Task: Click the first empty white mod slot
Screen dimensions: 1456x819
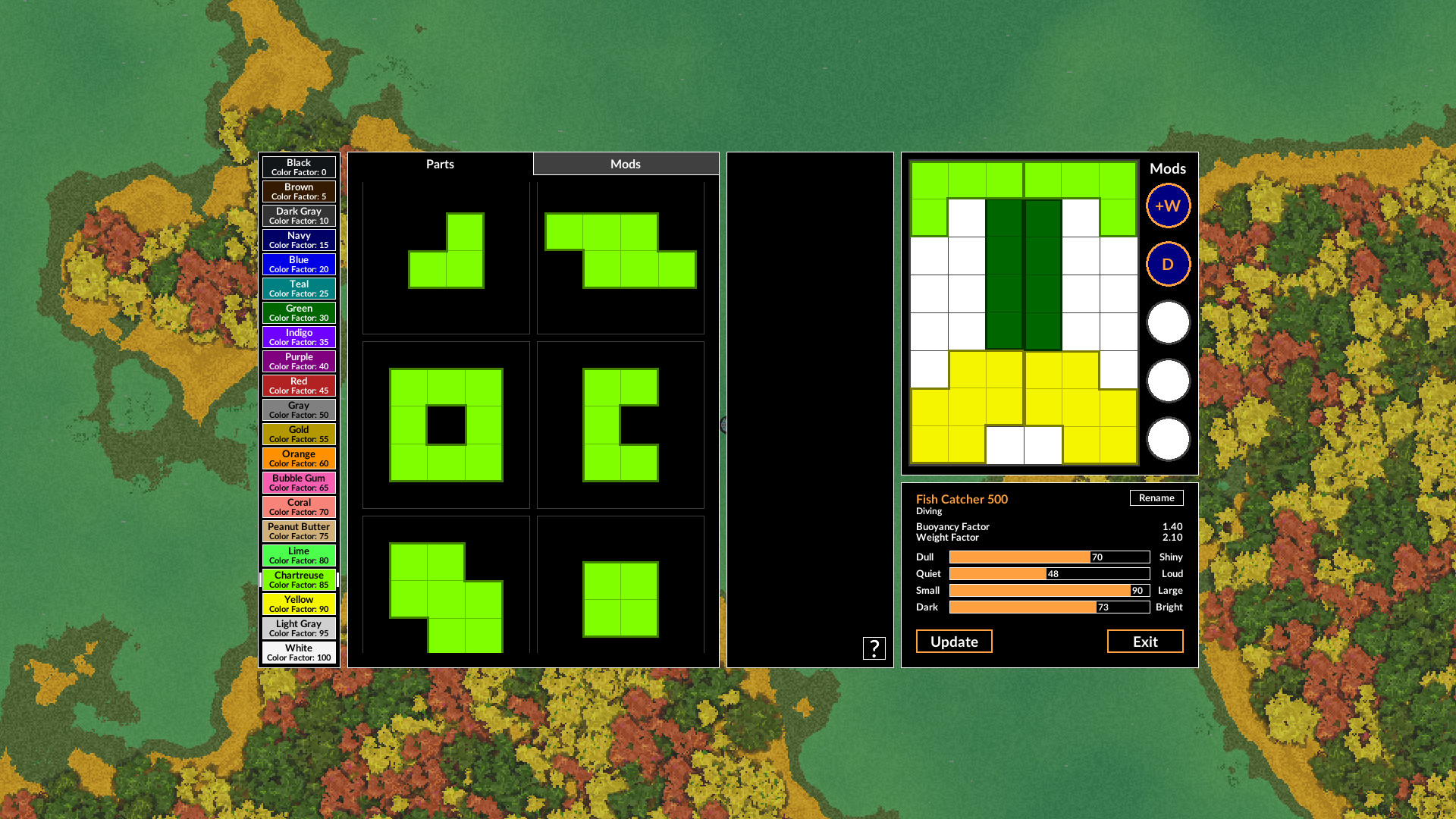Action: pos(1168,322)
